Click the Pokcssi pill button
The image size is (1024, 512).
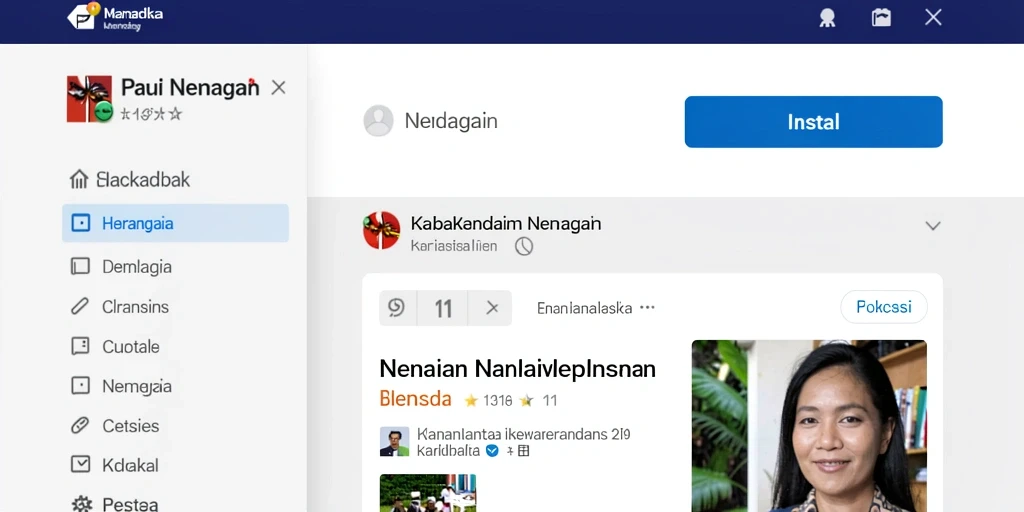pos(884,307)
